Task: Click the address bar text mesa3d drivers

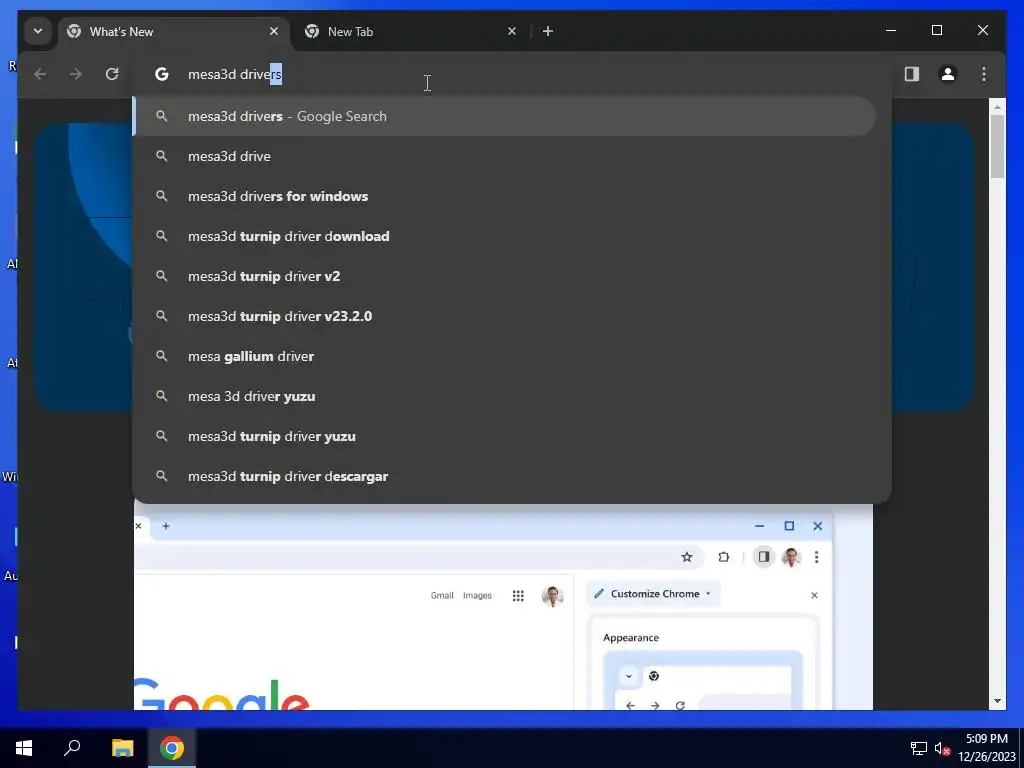Action: pos(234,74)
